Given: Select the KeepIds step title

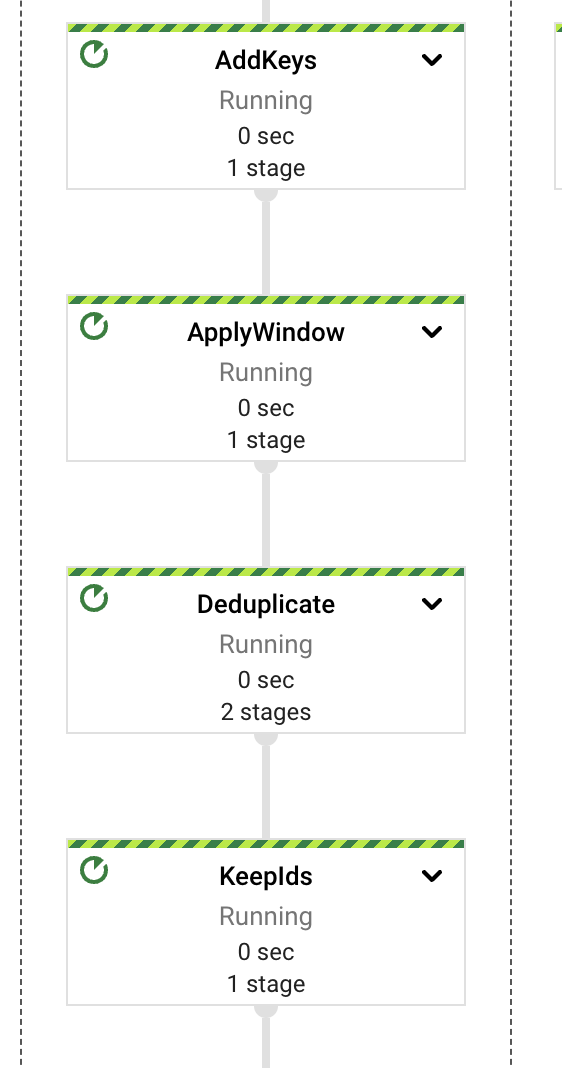Looking at the screenshot, I should [266, 876].
